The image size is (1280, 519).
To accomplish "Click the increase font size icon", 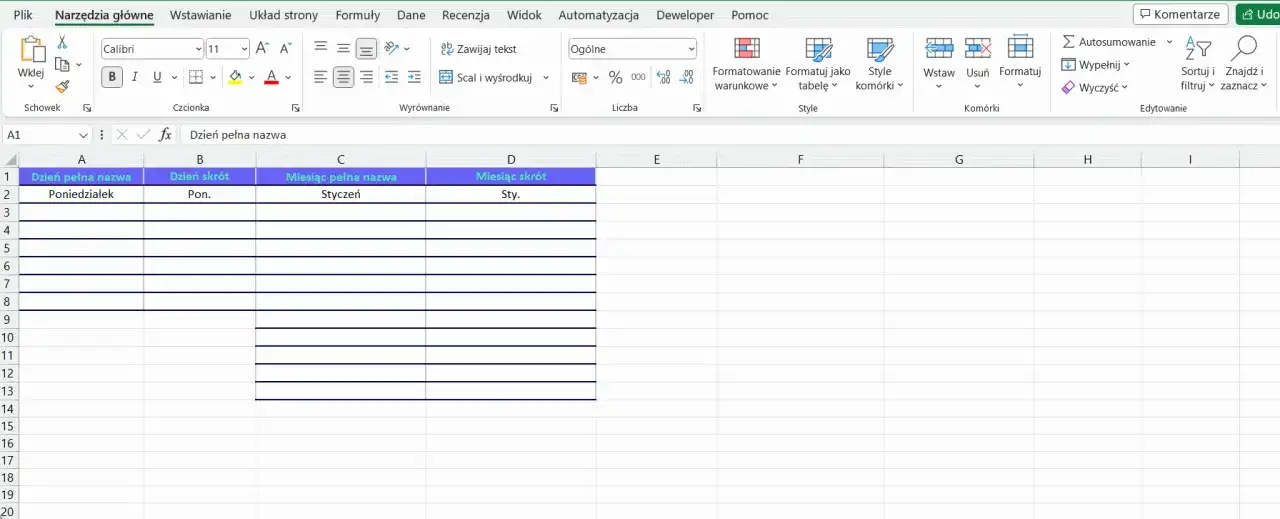I will pos(262,48).
